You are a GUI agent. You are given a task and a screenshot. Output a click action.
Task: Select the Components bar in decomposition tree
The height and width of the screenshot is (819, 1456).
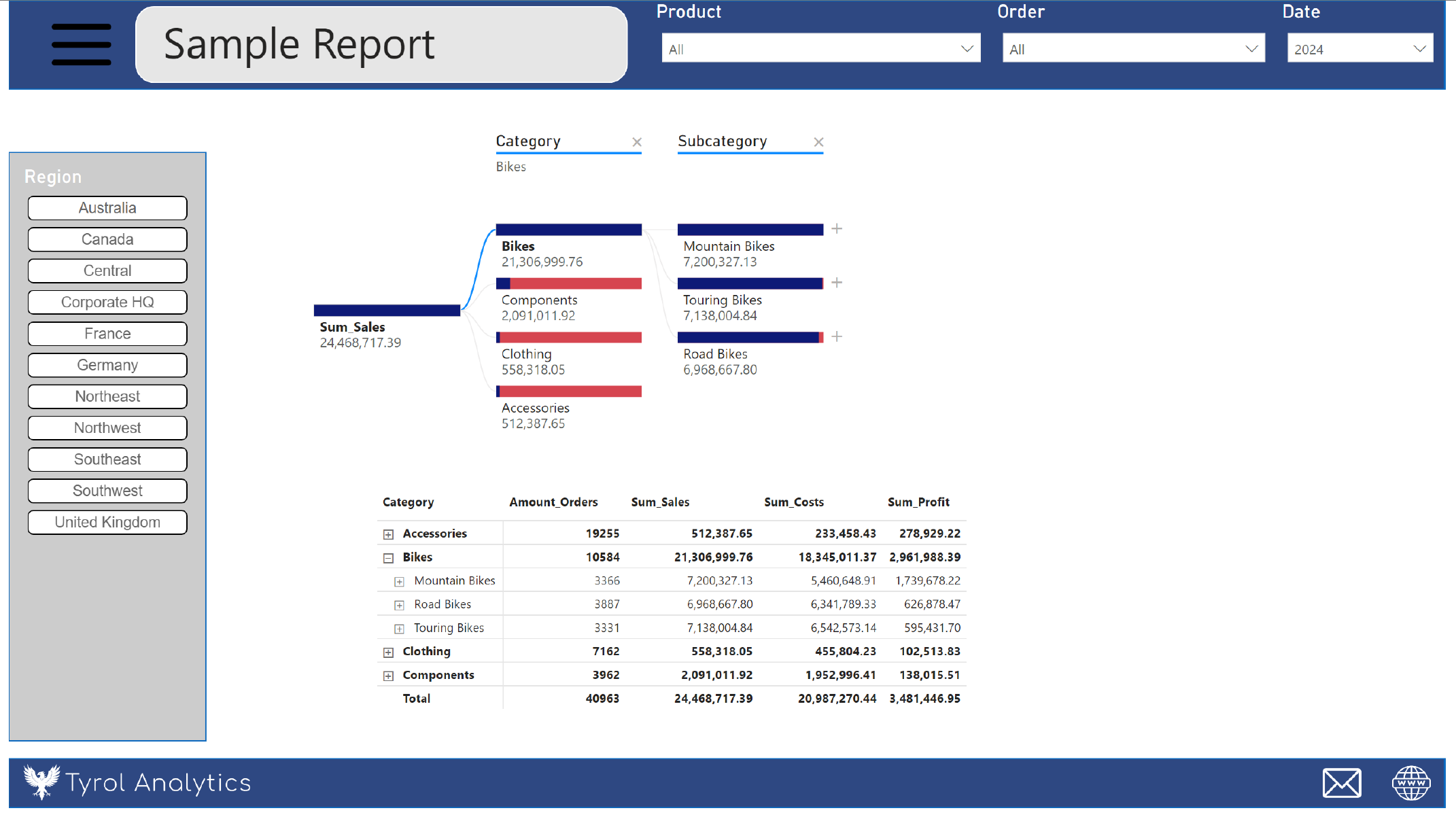(x=568, y=283)
